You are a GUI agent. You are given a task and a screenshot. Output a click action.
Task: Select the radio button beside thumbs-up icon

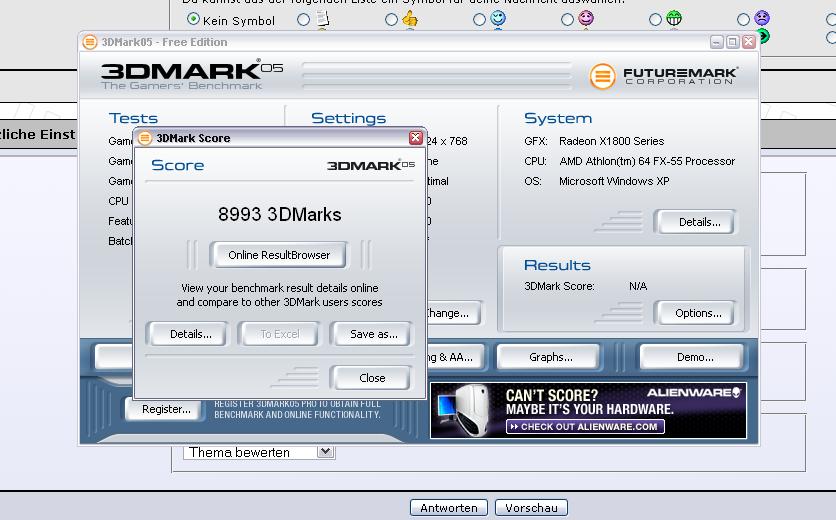(391, 20)
